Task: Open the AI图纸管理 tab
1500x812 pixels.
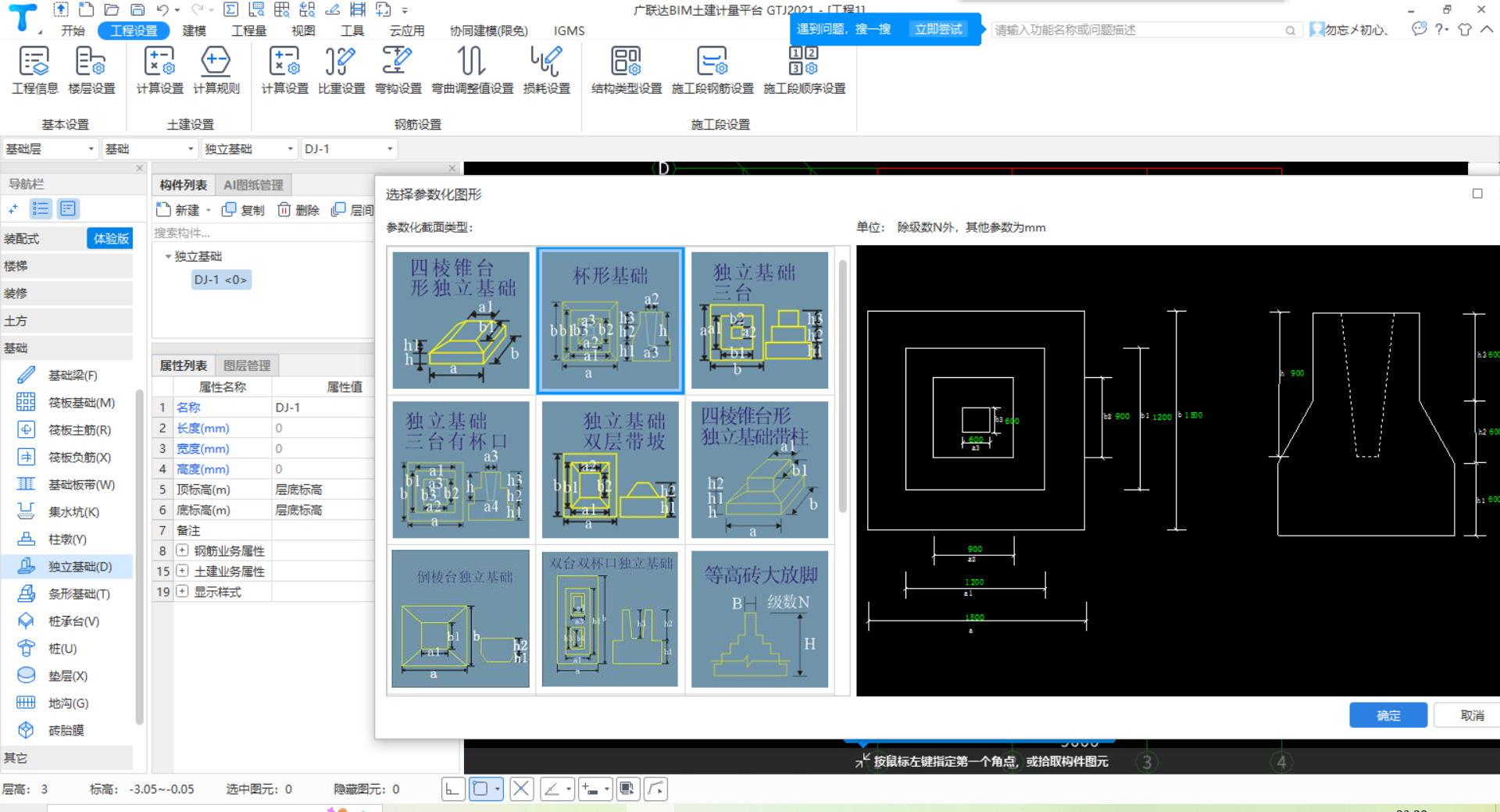Action: [253, 185]
